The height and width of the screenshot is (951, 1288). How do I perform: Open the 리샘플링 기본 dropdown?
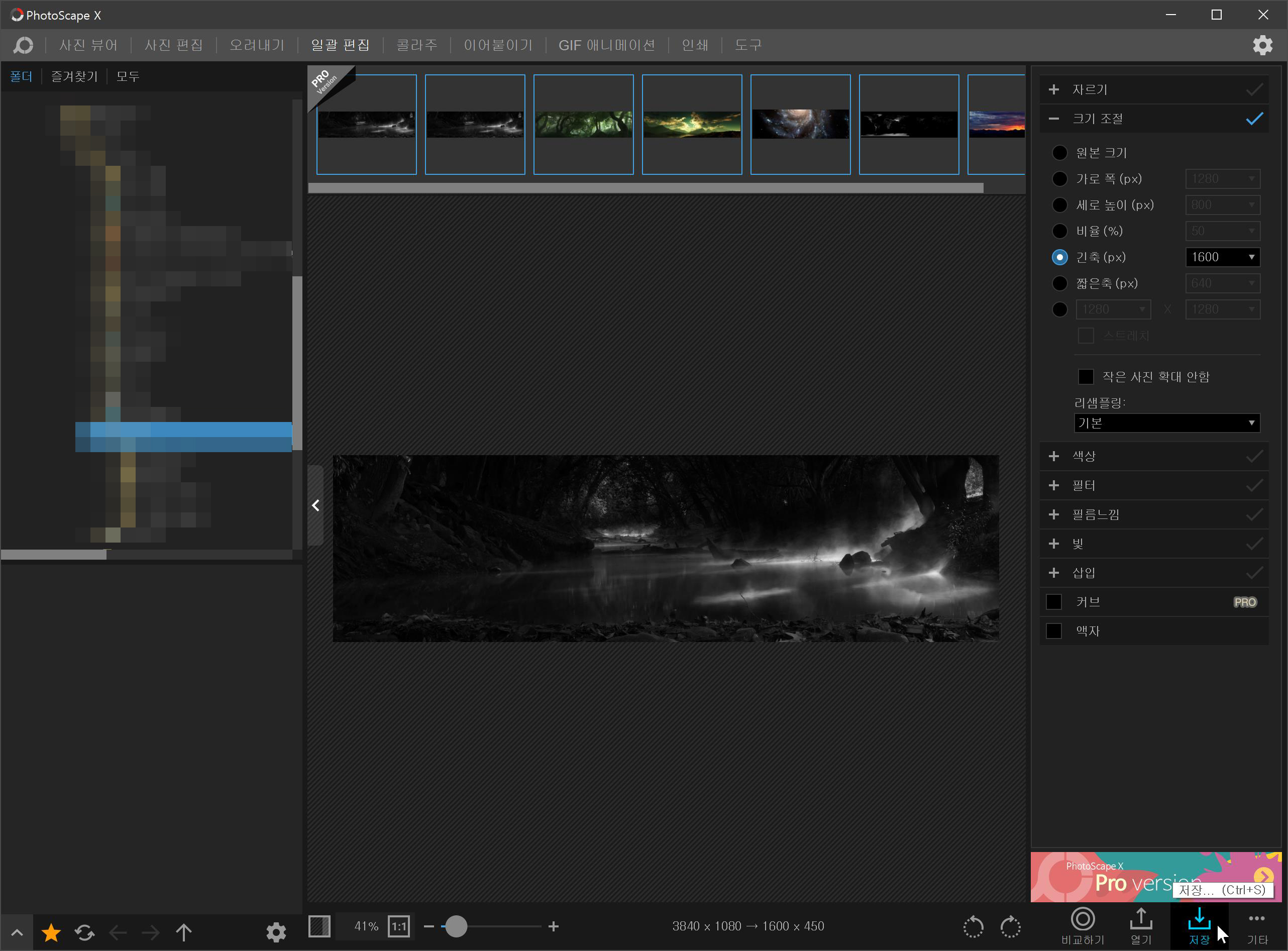point(1166,423)
